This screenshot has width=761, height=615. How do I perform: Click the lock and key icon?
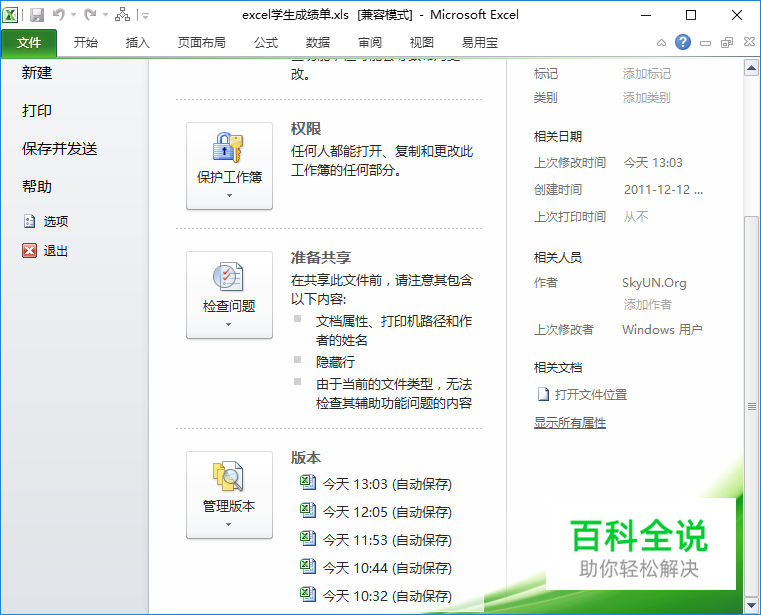228,148
